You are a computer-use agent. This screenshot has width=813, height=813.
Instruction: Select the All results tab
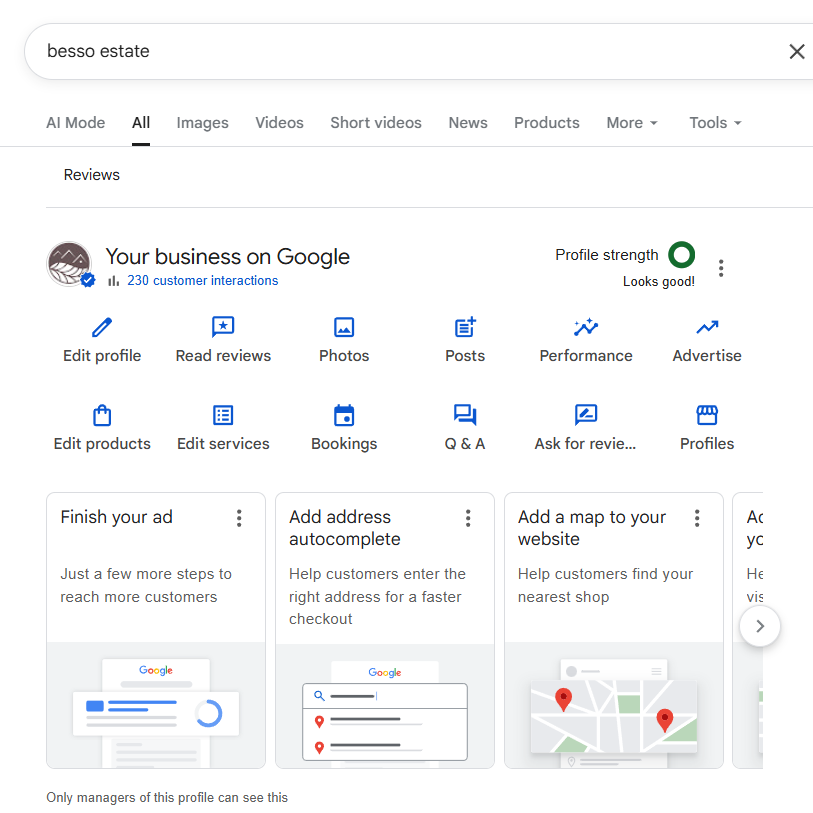pos(141,123)
